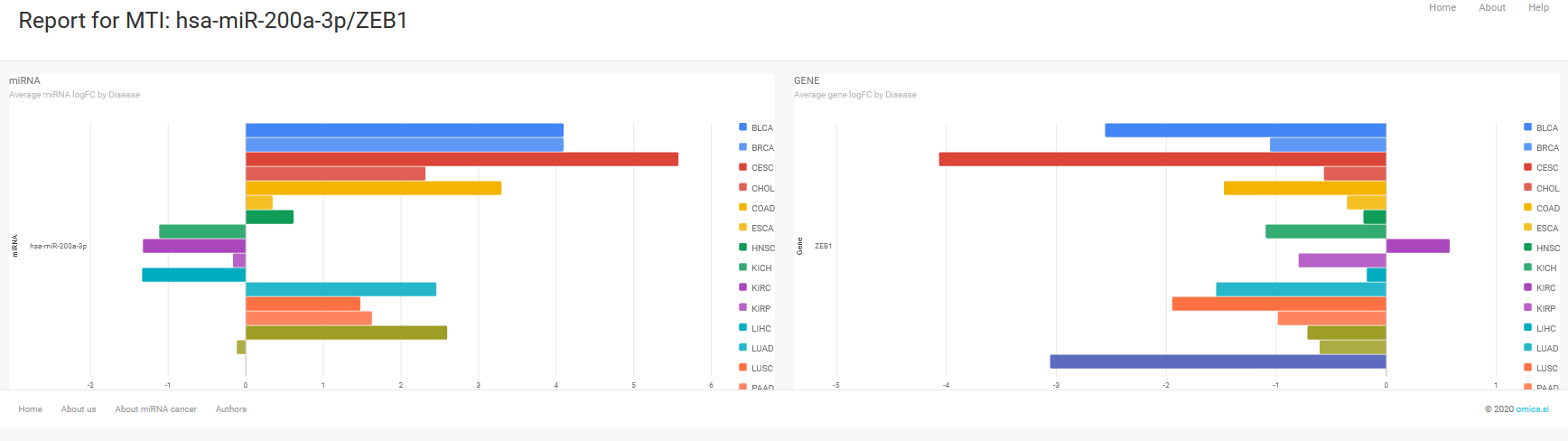
Task: Select the long red CESC bar in GENE chart
Action: click(1162, 159)
